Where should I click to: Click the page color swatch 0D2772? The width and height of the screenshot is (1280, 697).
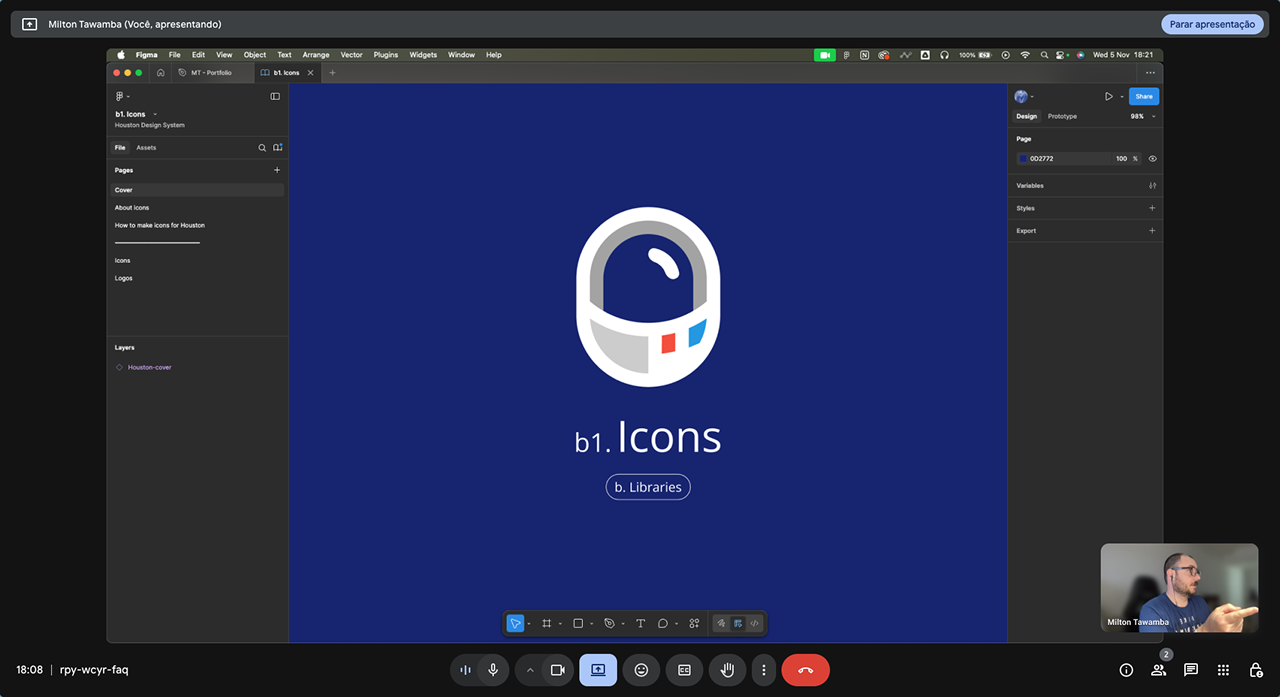(x=1023, y=158)
